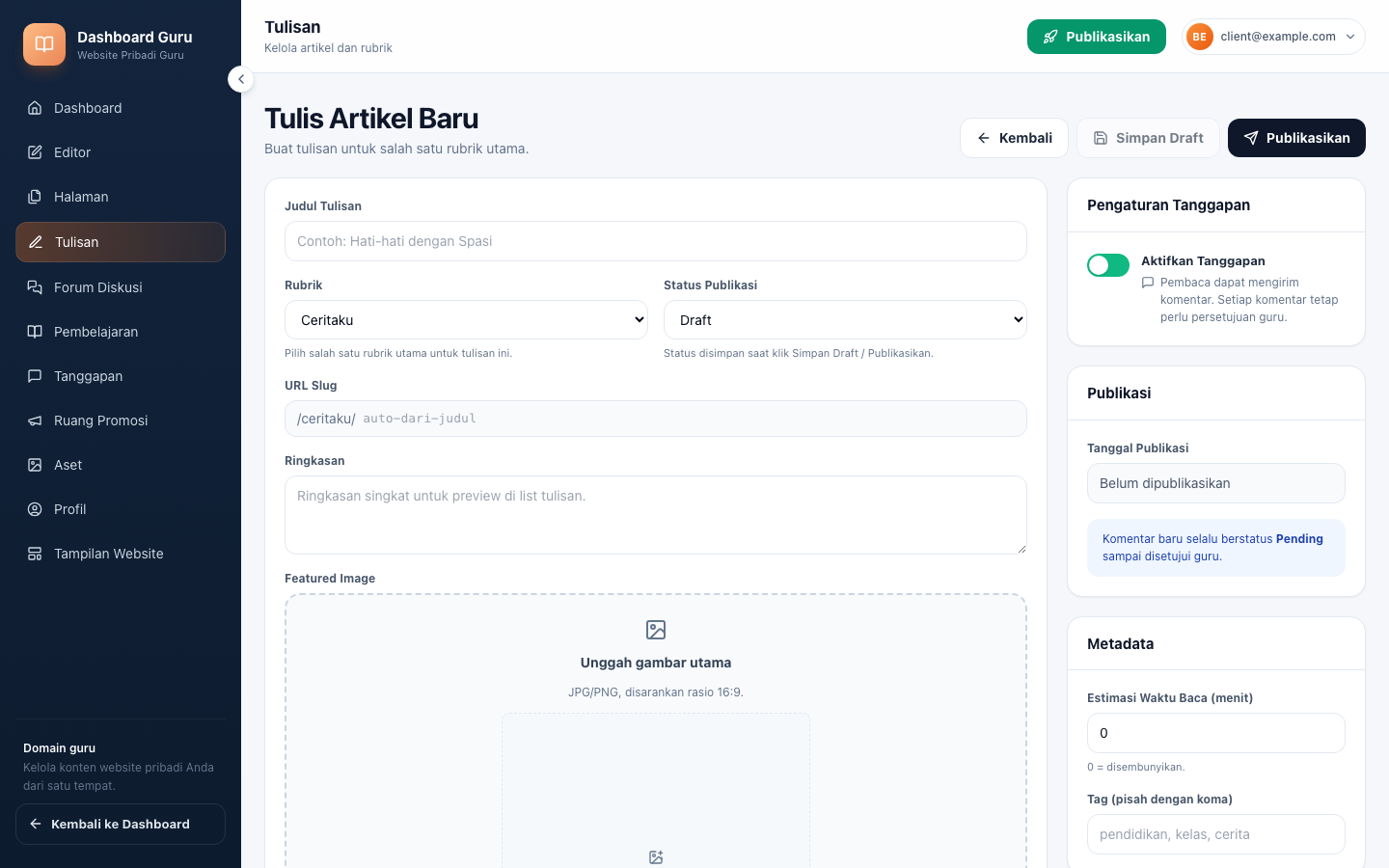Click the Tanggal Publikasi field

[1216, 483]
